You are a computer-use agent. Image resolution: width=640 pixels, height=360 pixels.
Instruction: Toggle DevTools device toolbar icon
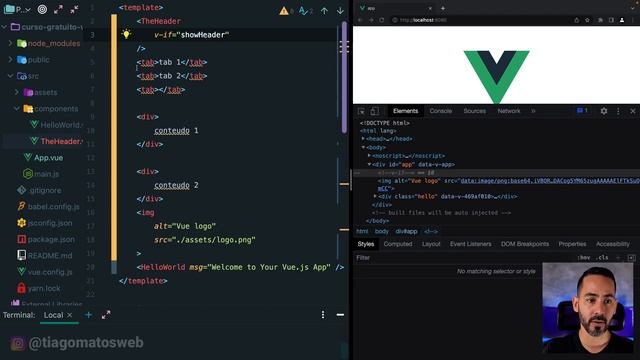pyautogui.click(x=374, y=111)
